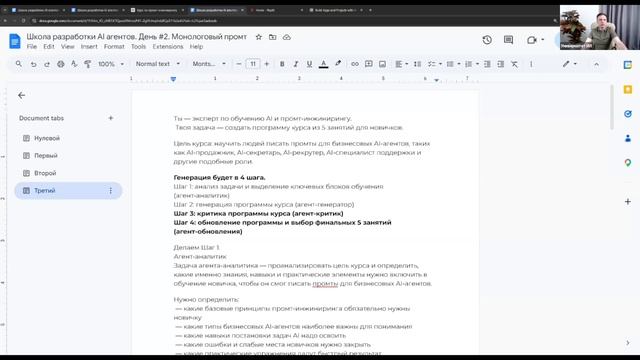Open the Extensions menu
640x360 pixels.
168,47
